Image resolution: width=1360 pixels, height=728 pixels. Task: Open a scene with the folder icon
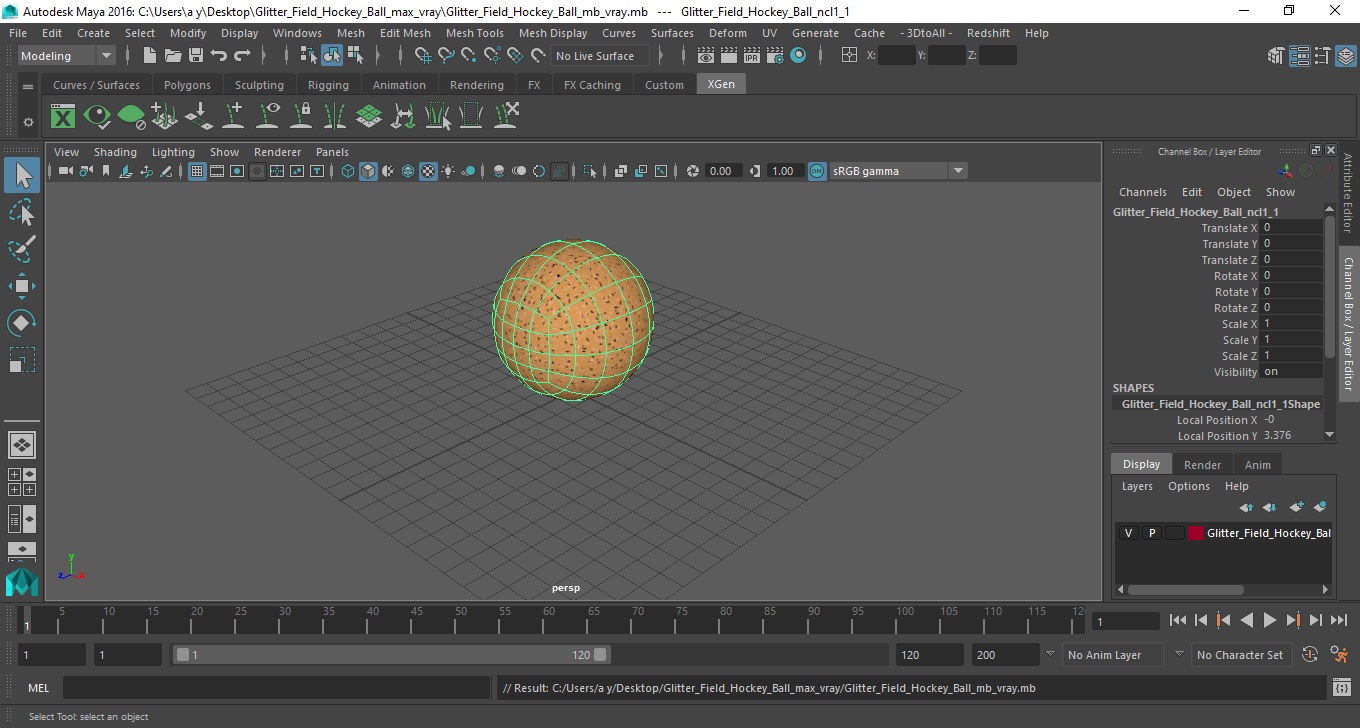[172, 56]
